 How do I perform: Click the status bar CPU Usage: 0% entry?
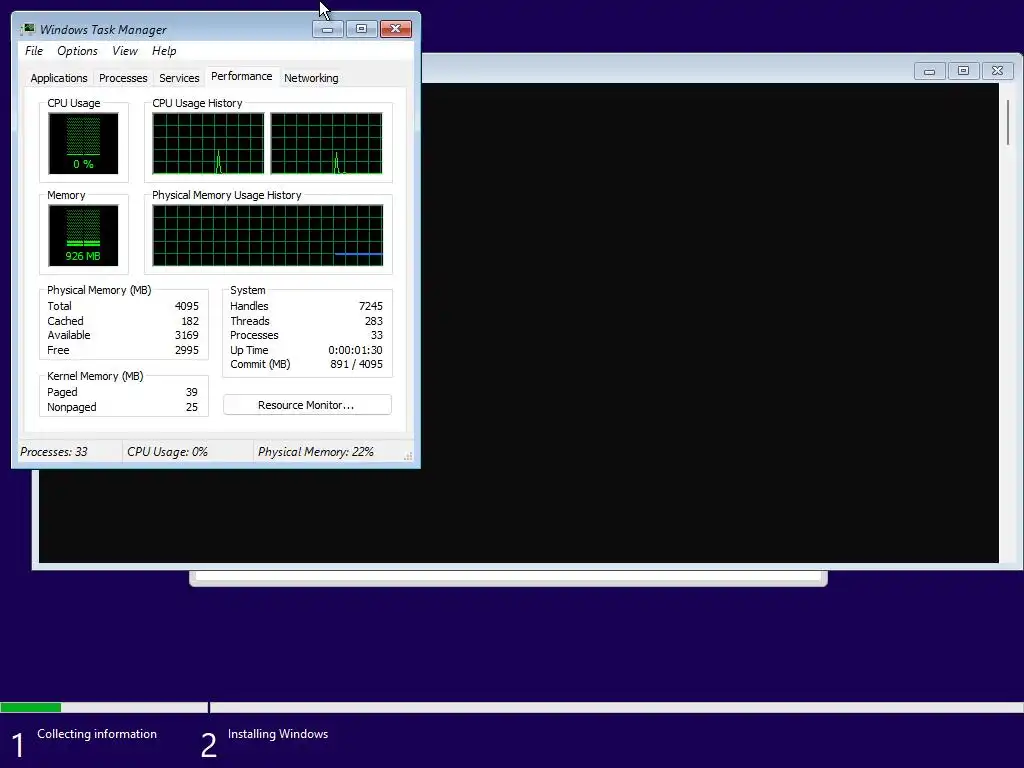167,452
